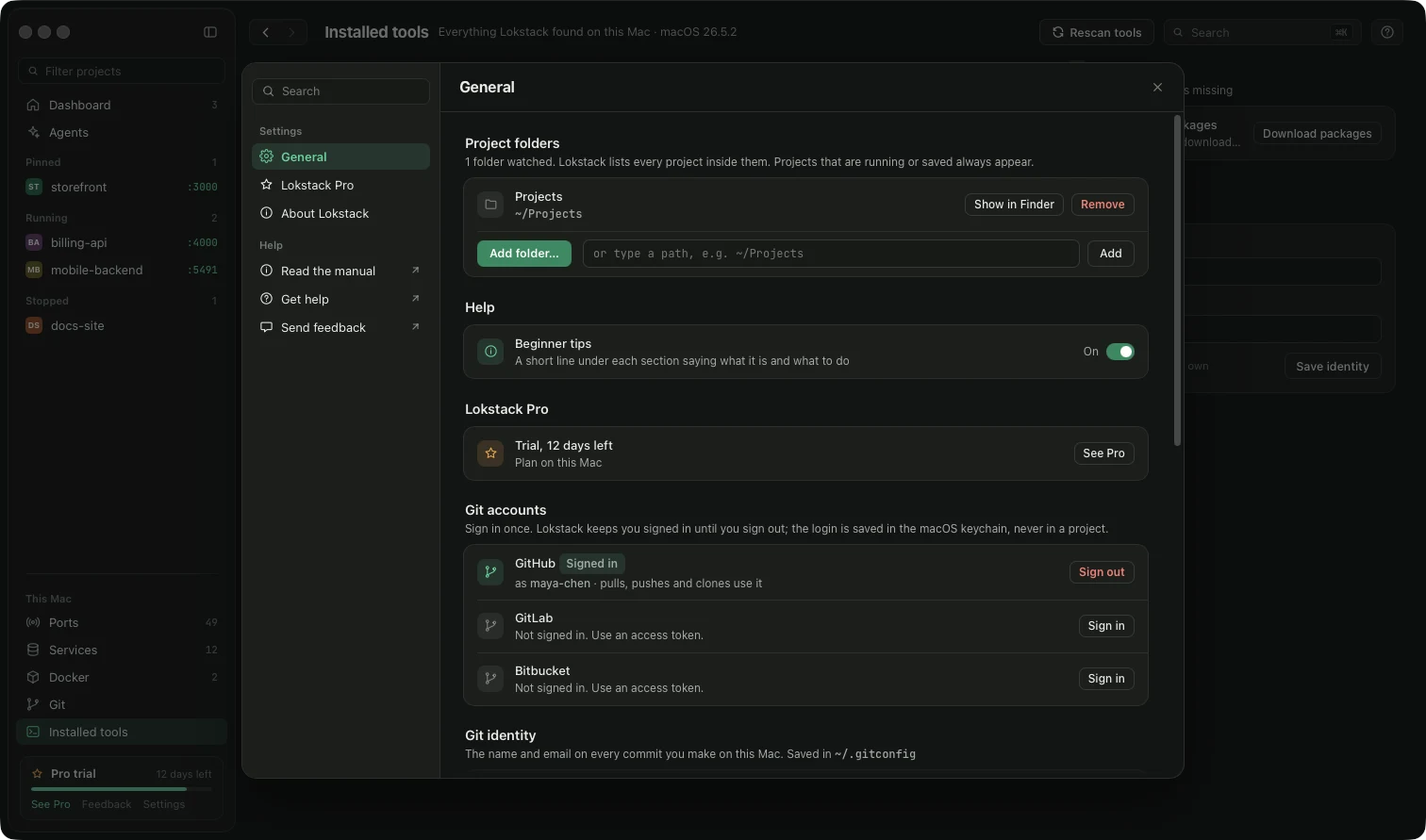Select General in the settings list
The image size is (1426, 840).
coord(340,156)
